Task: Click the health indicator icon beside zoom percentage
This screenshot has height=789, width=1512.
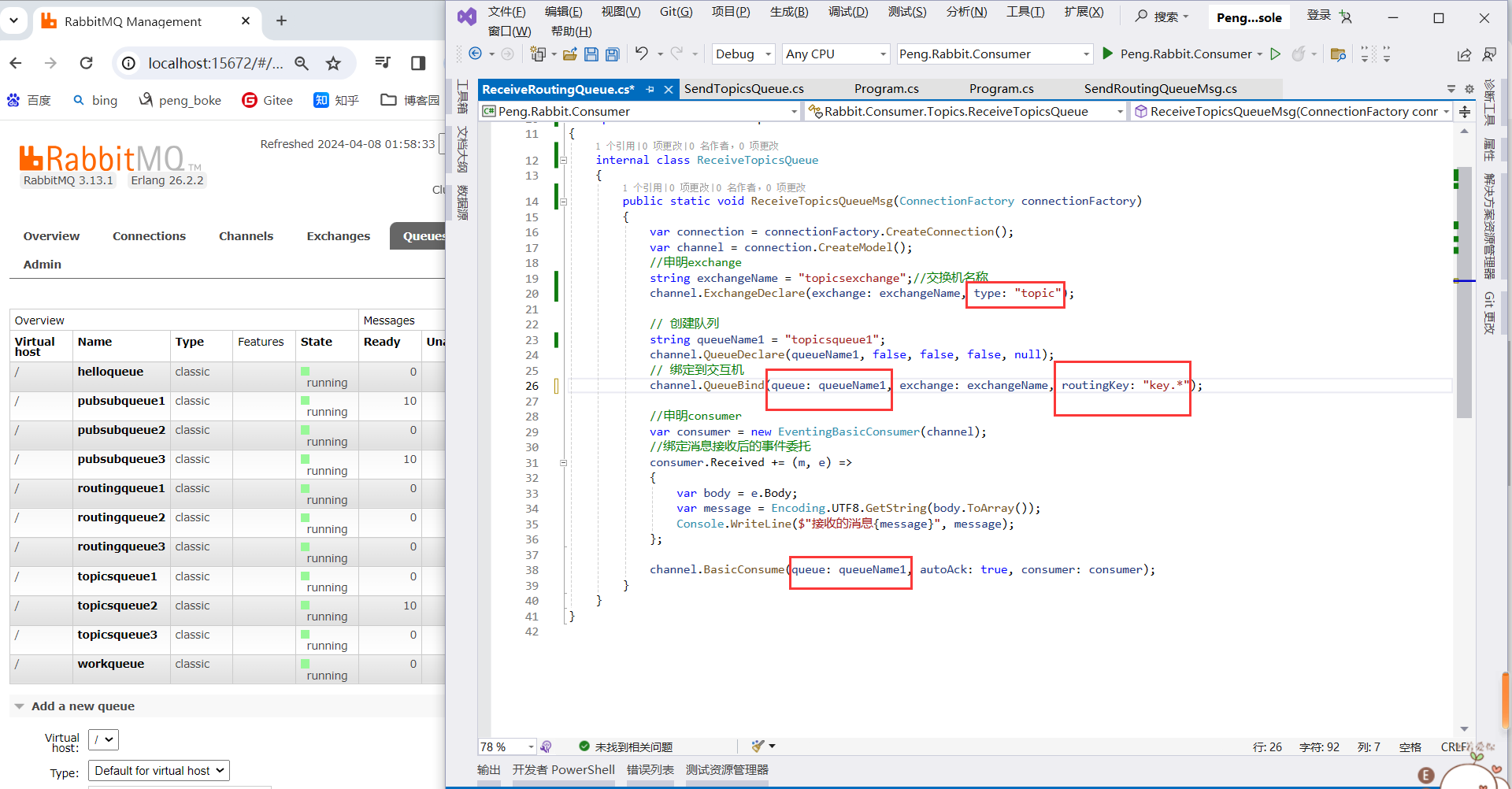Action: click(546, 746)
